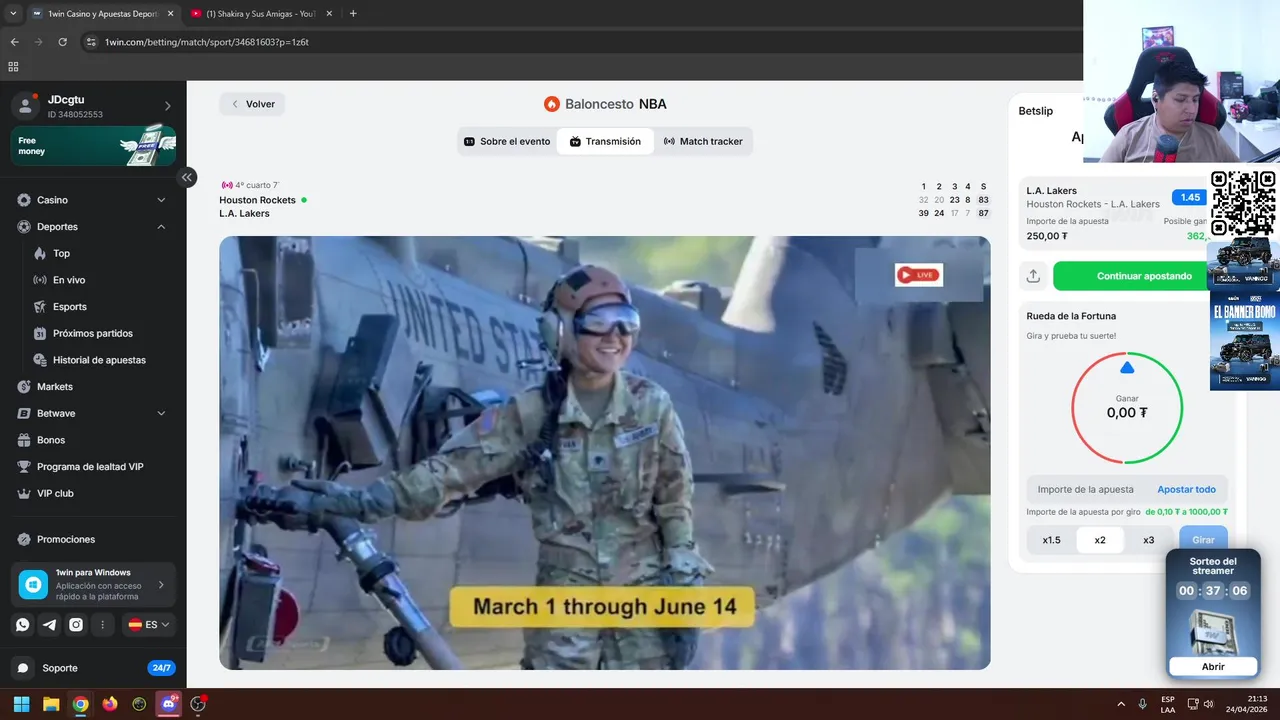Click the Rueda de la Fortuna wheel
Screen dimensions: 1280x720
[x=1127, y=408]
